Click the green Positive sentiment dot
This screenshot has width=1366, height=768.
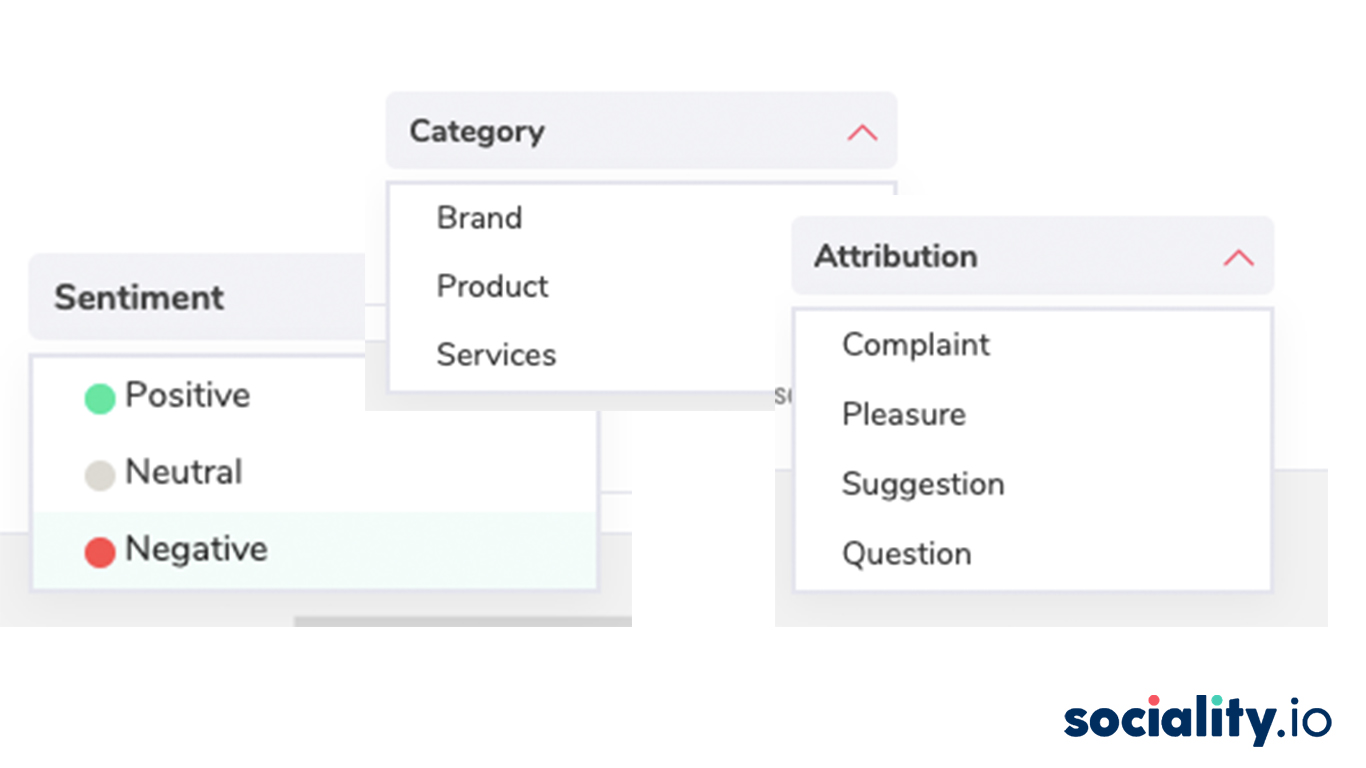pyautogui.click(x=100, y=398)
